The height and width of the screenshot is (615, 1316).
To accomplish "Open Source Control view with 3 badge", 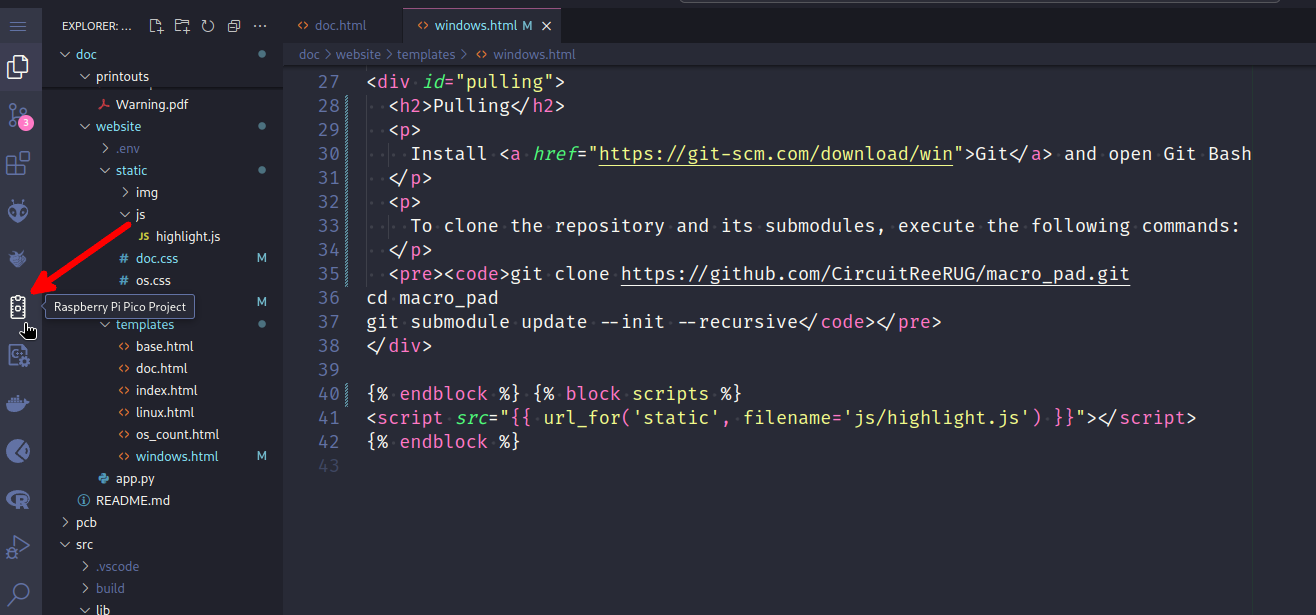I will [18, 115].
